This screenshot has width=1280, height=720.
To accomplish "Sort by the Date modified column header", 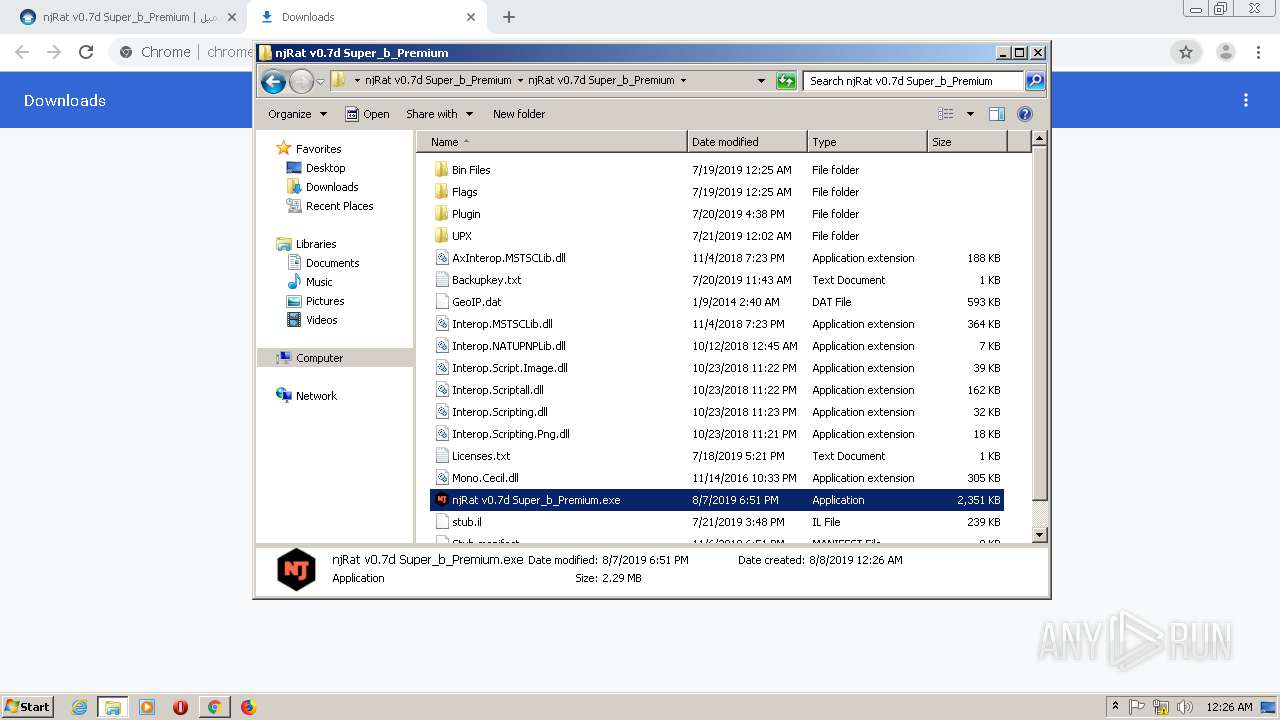I will (747, 142).
